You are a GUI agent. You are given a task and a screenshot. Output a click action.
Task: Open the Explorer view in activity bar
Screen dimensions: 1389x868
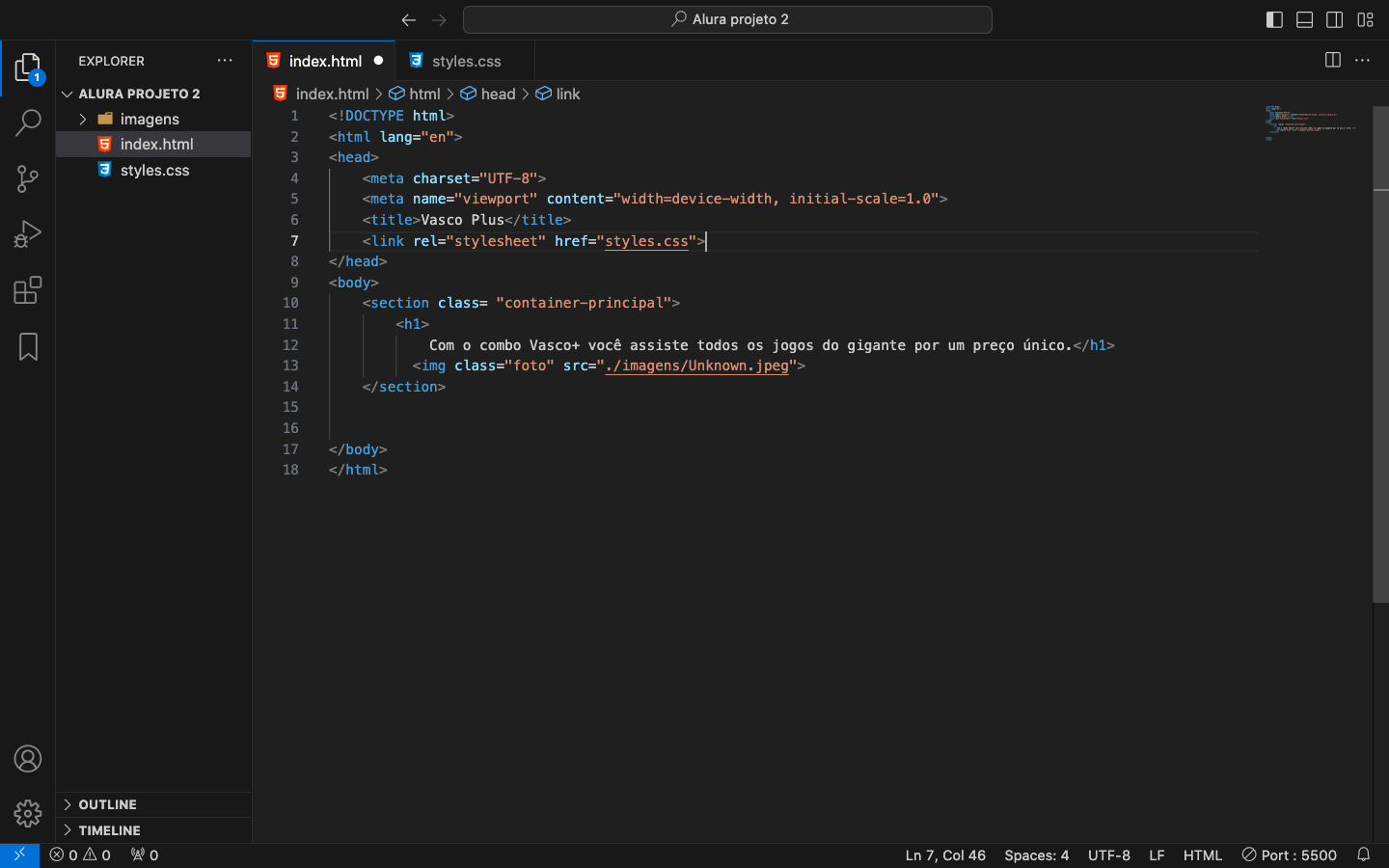pos(28,68)
